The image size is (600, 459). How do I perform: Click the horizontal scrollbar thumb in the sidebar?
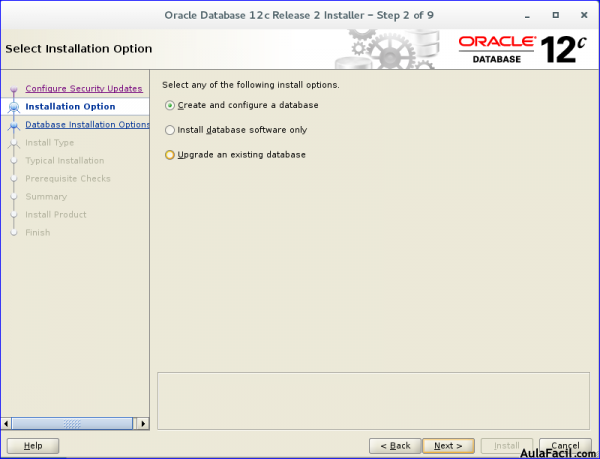coord(72,423)
